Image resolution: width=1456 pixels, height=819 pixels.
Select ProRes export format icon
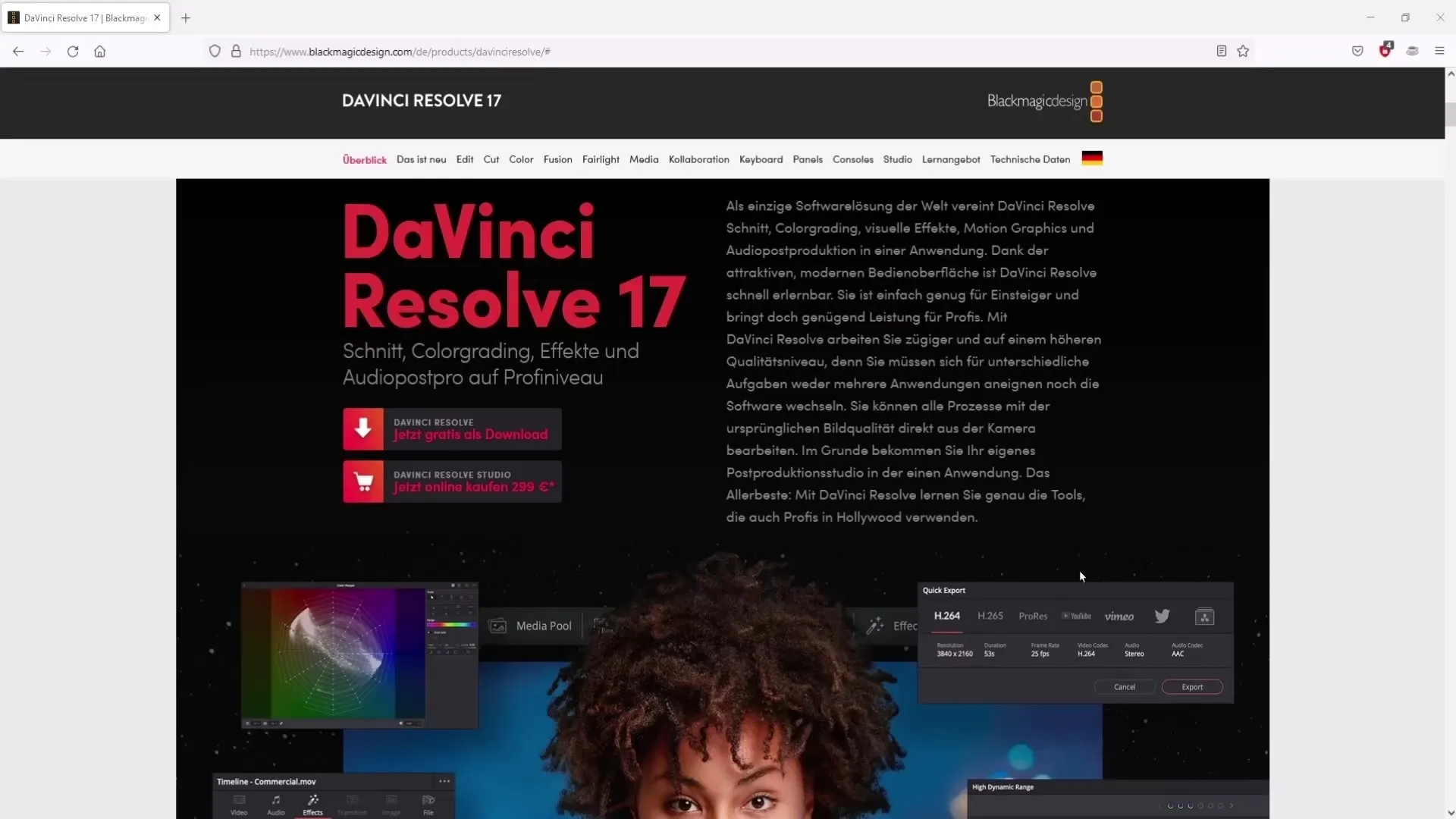[x=1032, y=615]
